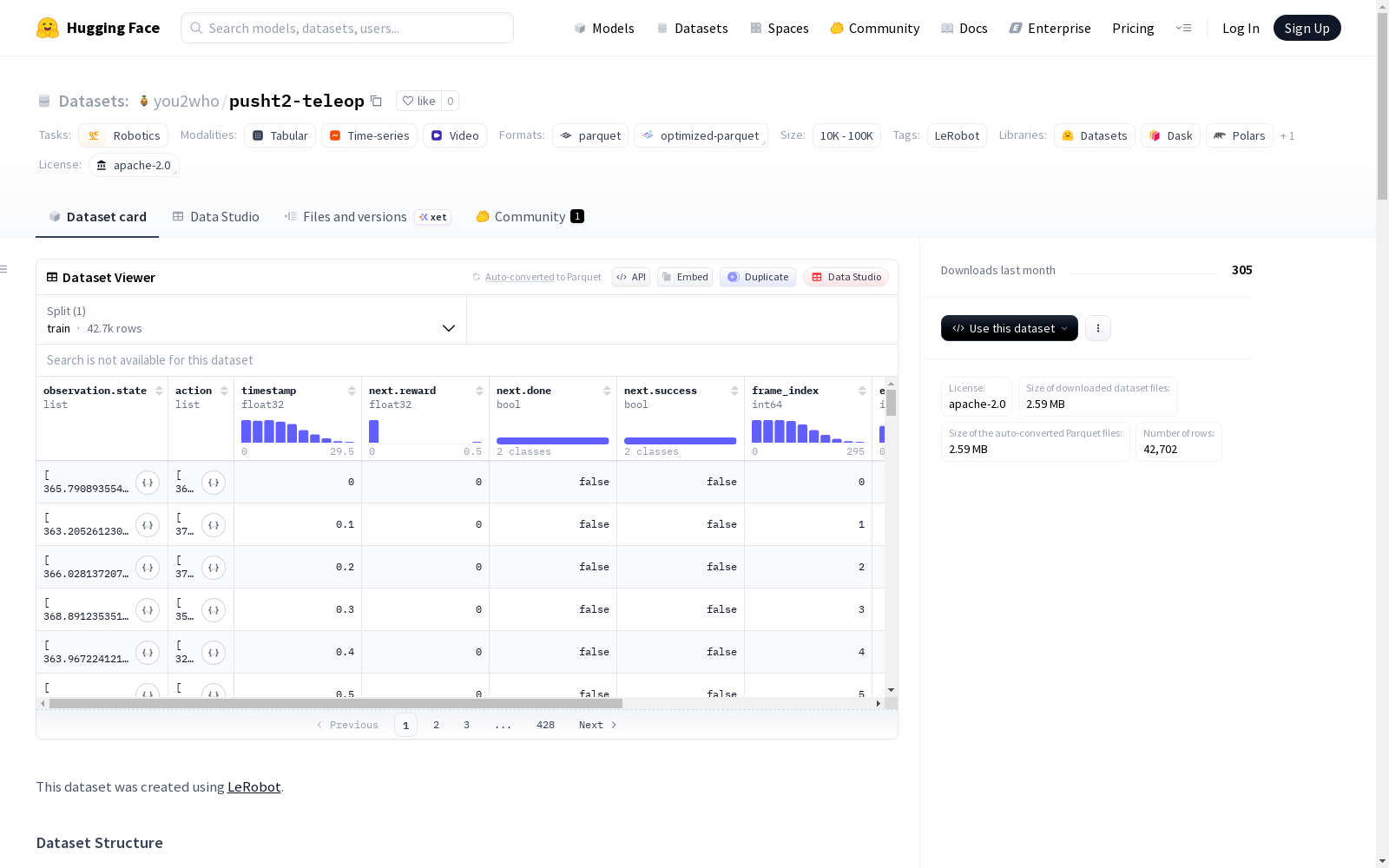The image size is (1389, 868).
Task: Toggle the left sidebar table of contents
Action: tap(4, 269)
